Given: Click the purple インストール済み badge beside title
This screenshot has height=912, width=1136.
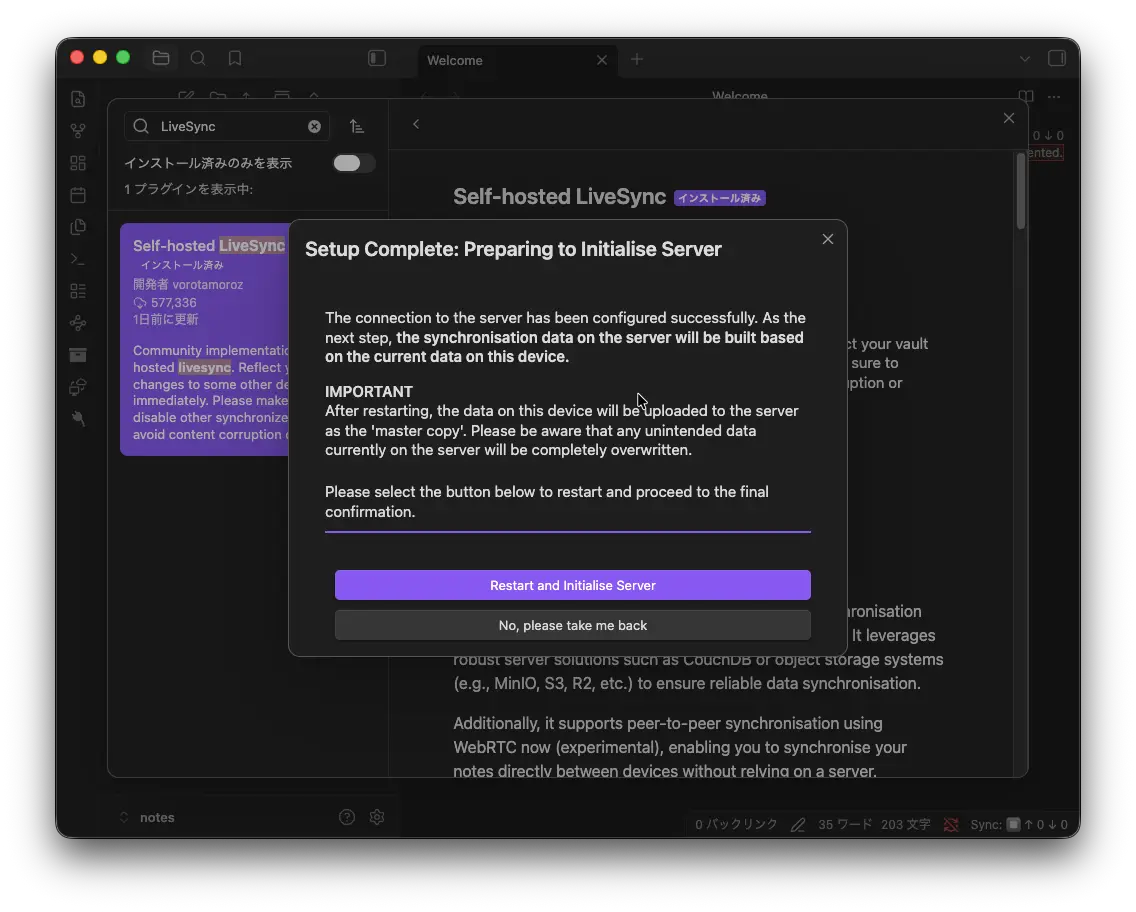Looking at the screenshot, I should (x=719, y=198).
